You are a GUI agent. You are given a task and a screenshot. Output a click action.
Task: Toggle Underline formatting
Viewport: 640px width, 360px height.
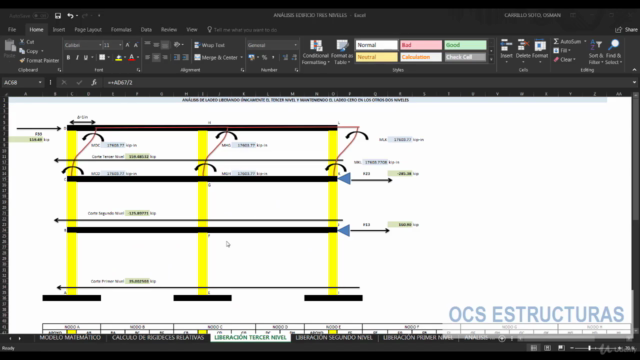click(86, 58)
